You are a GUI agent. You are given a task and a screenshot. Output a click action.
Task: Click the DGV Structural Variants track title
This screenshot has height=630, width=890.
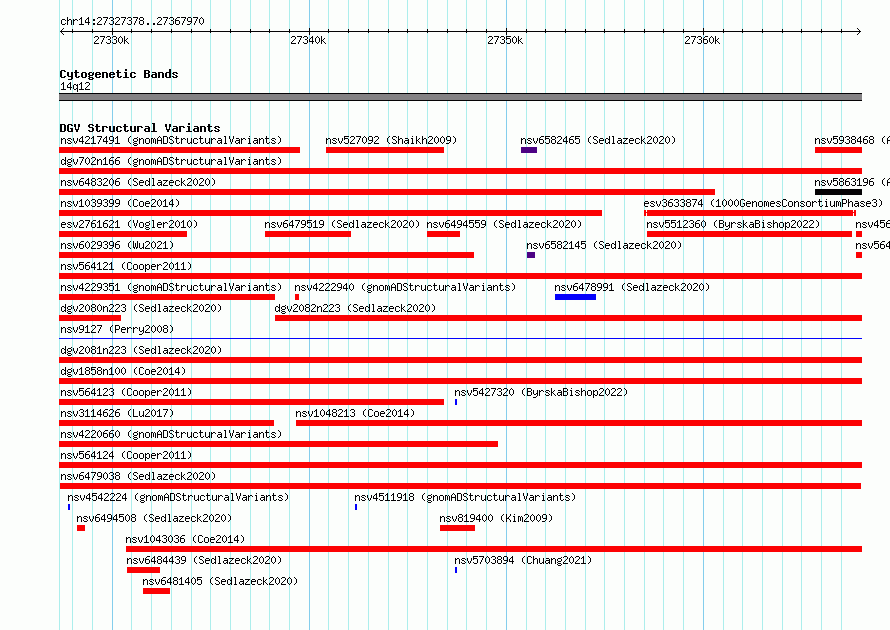click(140, 128)
